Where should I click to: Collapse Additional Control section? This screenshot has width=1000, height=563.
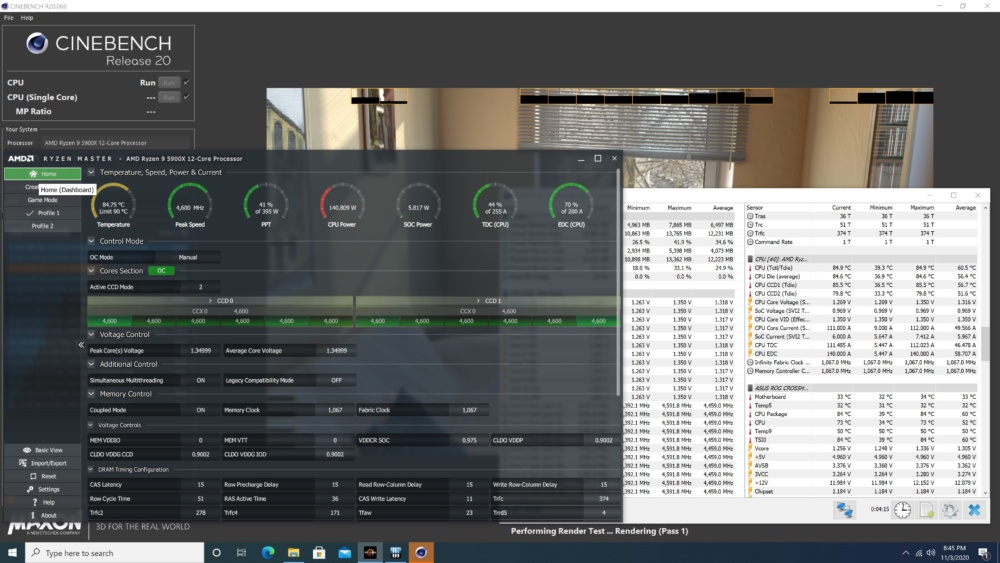coord(91,364)
